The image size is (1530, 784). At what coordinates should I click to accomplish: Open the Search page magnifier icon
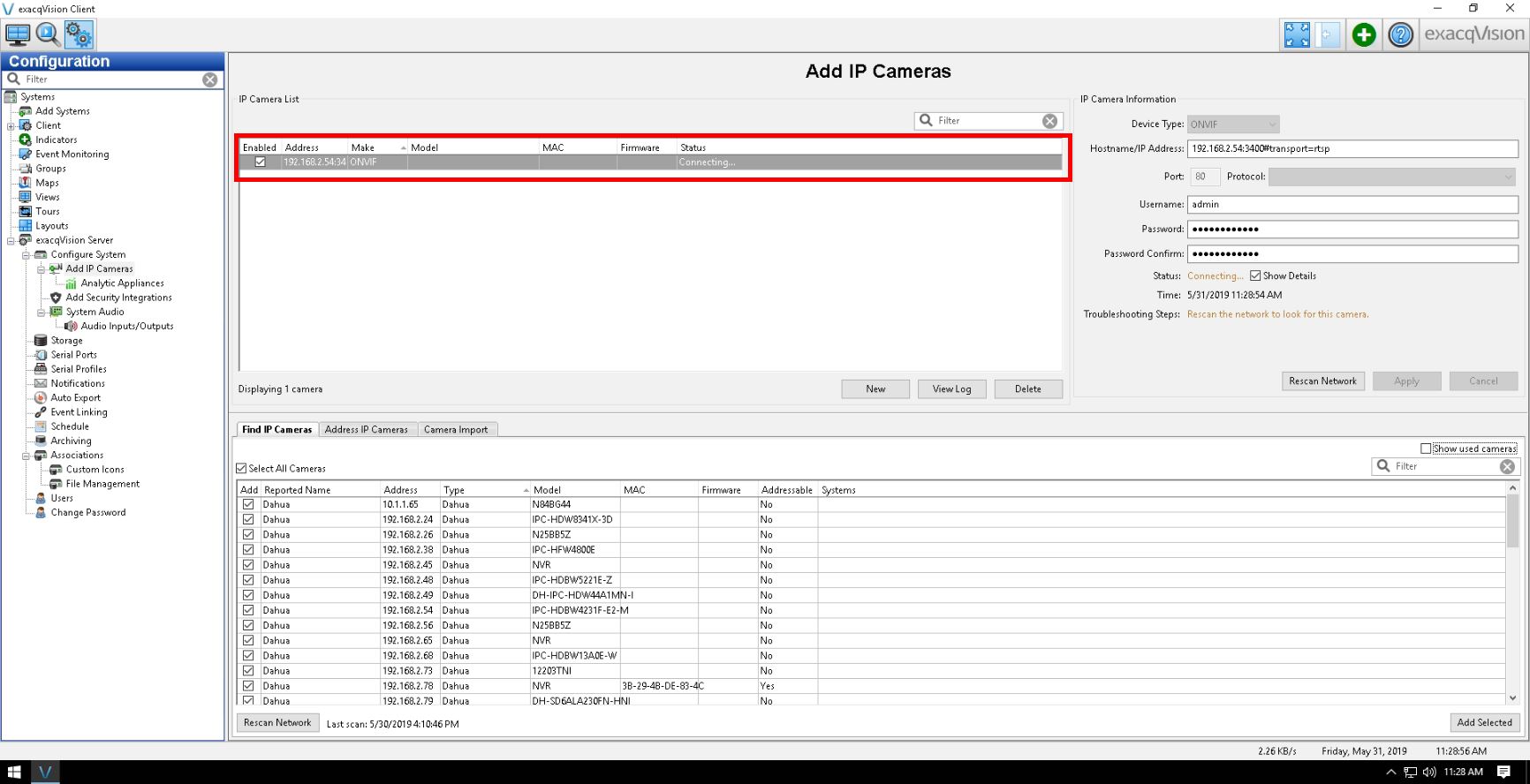pos(48,34)
